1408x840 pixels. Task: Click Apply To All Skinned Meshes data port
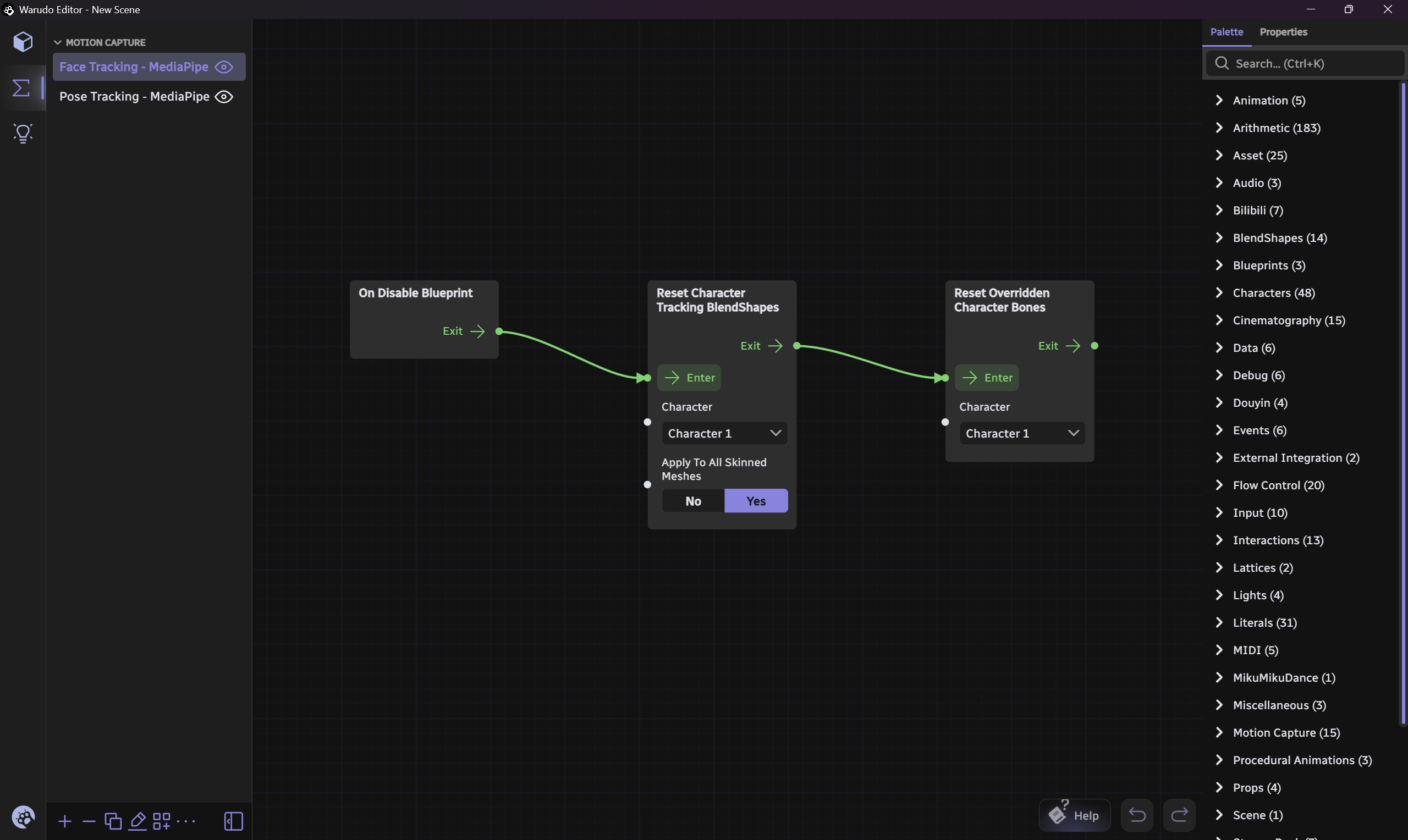[648, 484]
